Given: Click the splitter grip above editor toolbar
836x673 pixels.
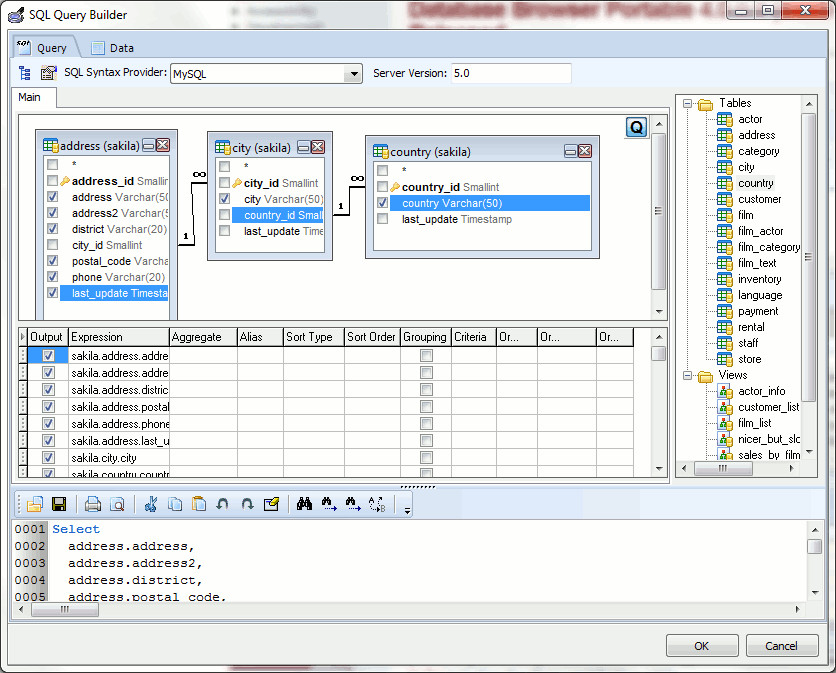Looking at the screenshot, I should pos(418,487).
